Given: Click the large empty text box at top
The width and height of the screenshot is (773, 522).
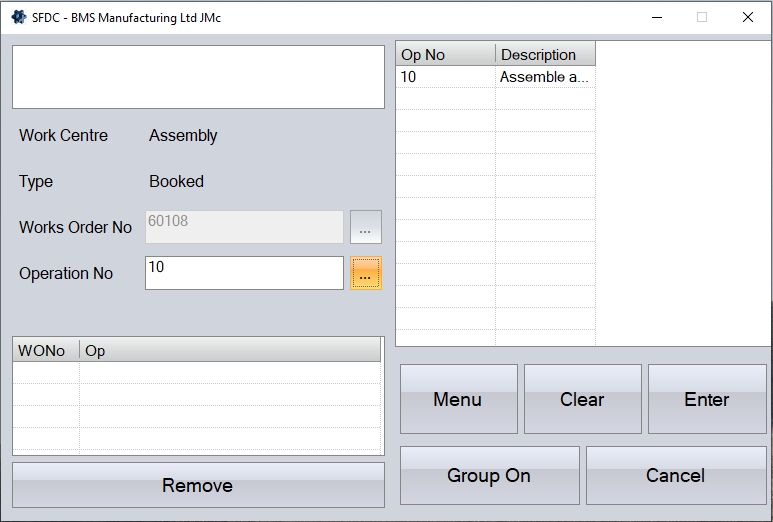Looking at the screenshot, I should pyautogui.click(x=198, y=76).
